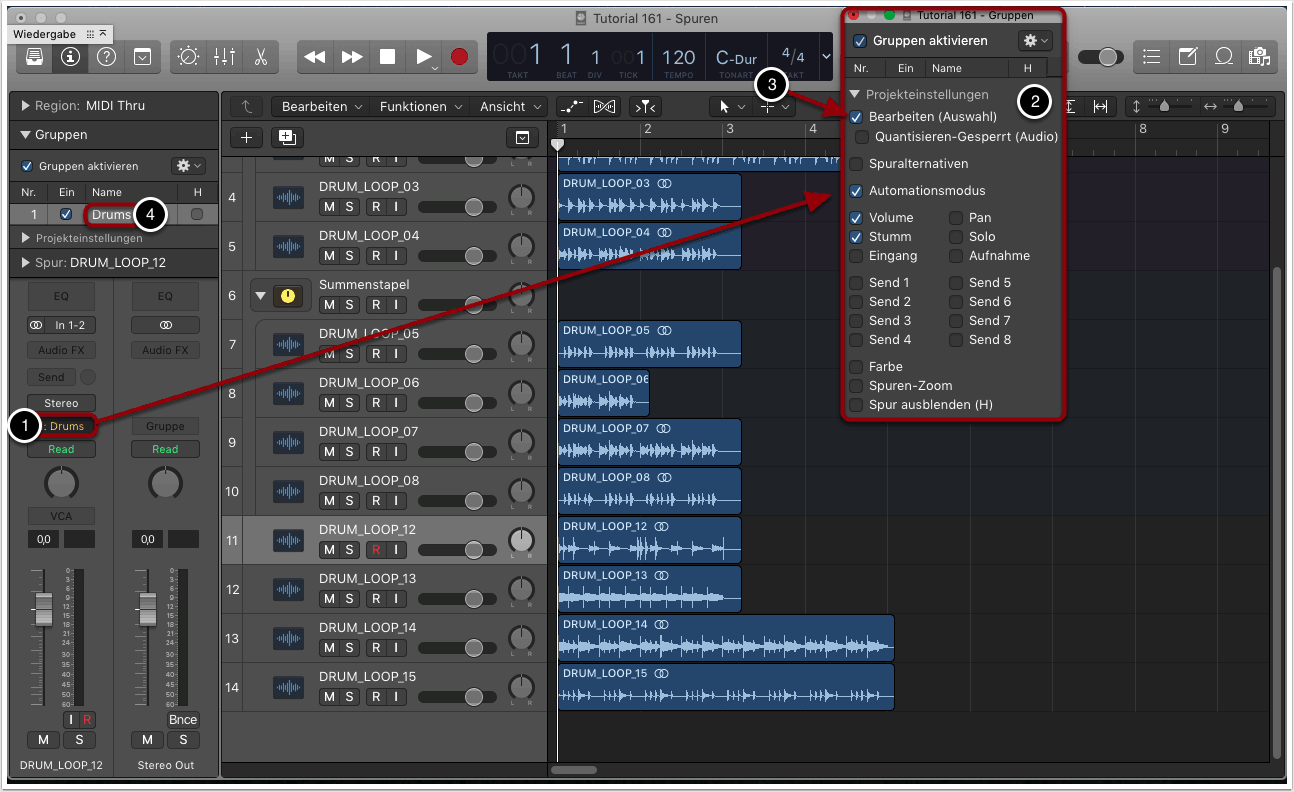This screenshot has width=1294, height=792.
Task: Click the duplicate track icon button
Action: tap(287, 138)
